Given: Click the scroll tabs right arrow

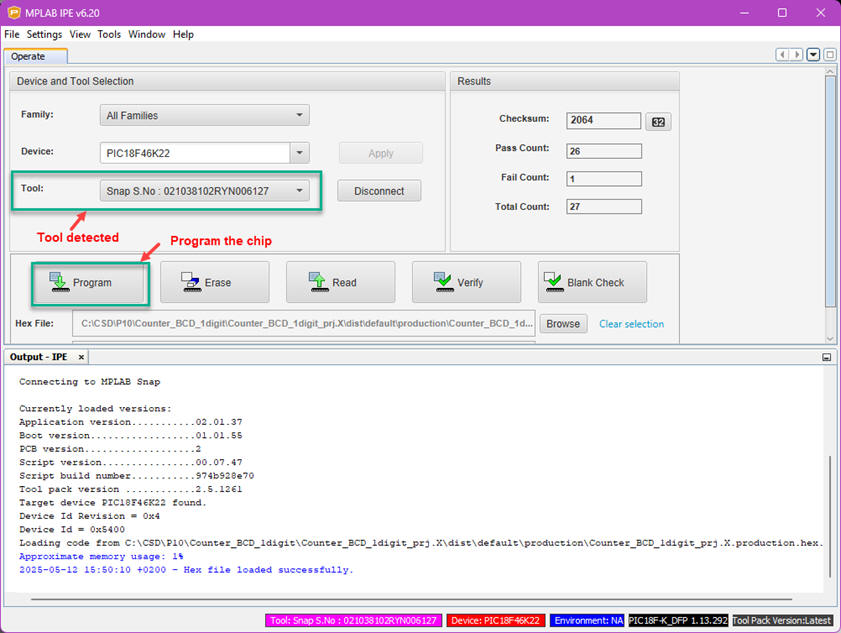Looking at the screenshot, I should point(797,55).
